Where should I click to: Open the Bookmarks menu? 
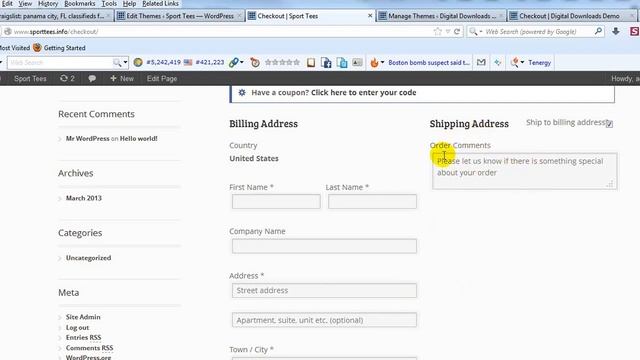click(80, 4)
